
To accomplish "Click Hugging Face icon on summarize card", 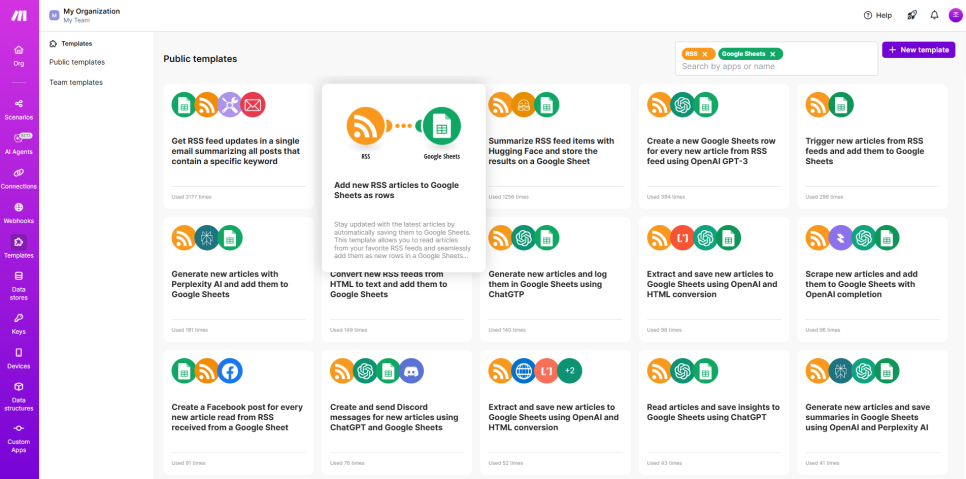I will tap(524, 105).
